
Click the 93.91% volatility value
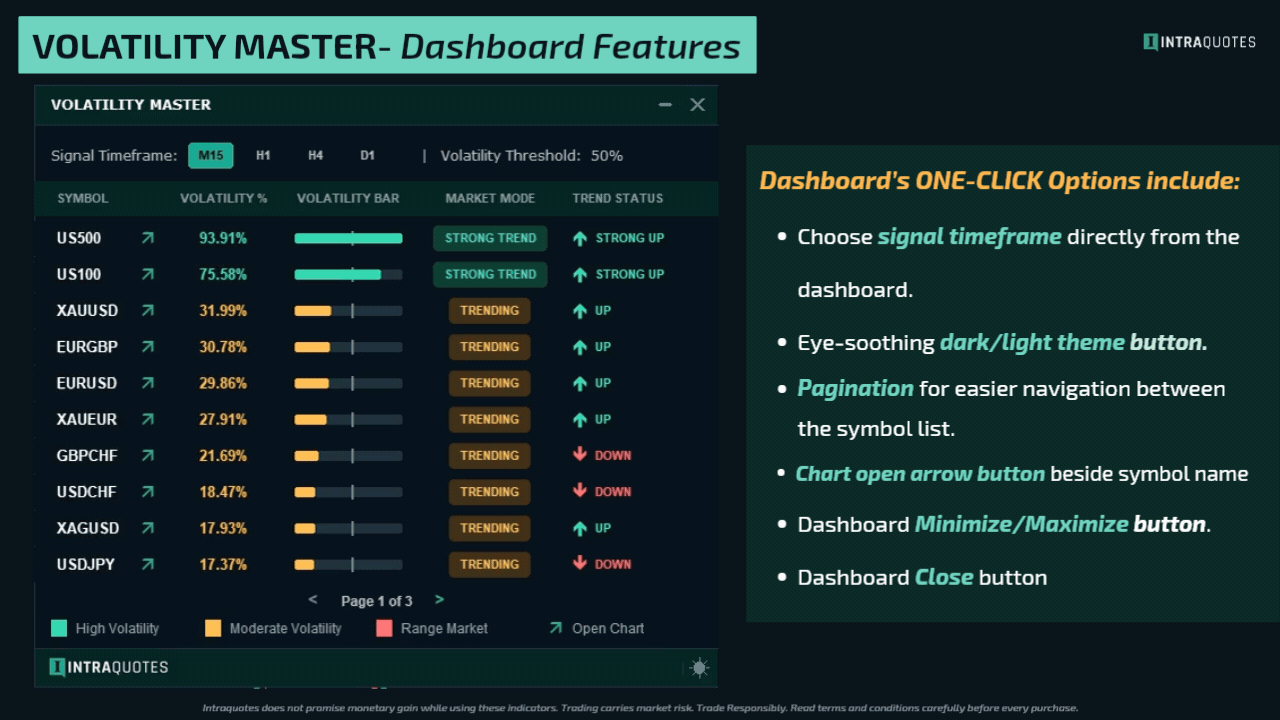point(223,238)
